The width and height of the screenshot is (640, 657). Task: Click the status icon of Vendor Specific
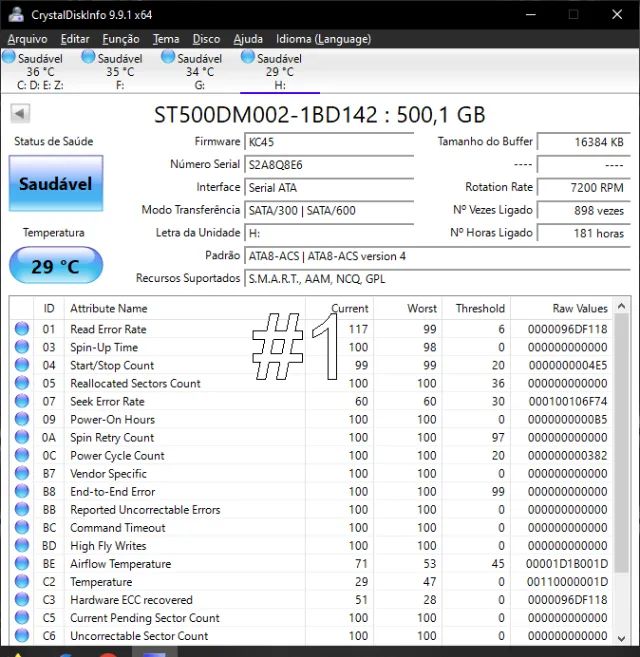tap(22, 473)
